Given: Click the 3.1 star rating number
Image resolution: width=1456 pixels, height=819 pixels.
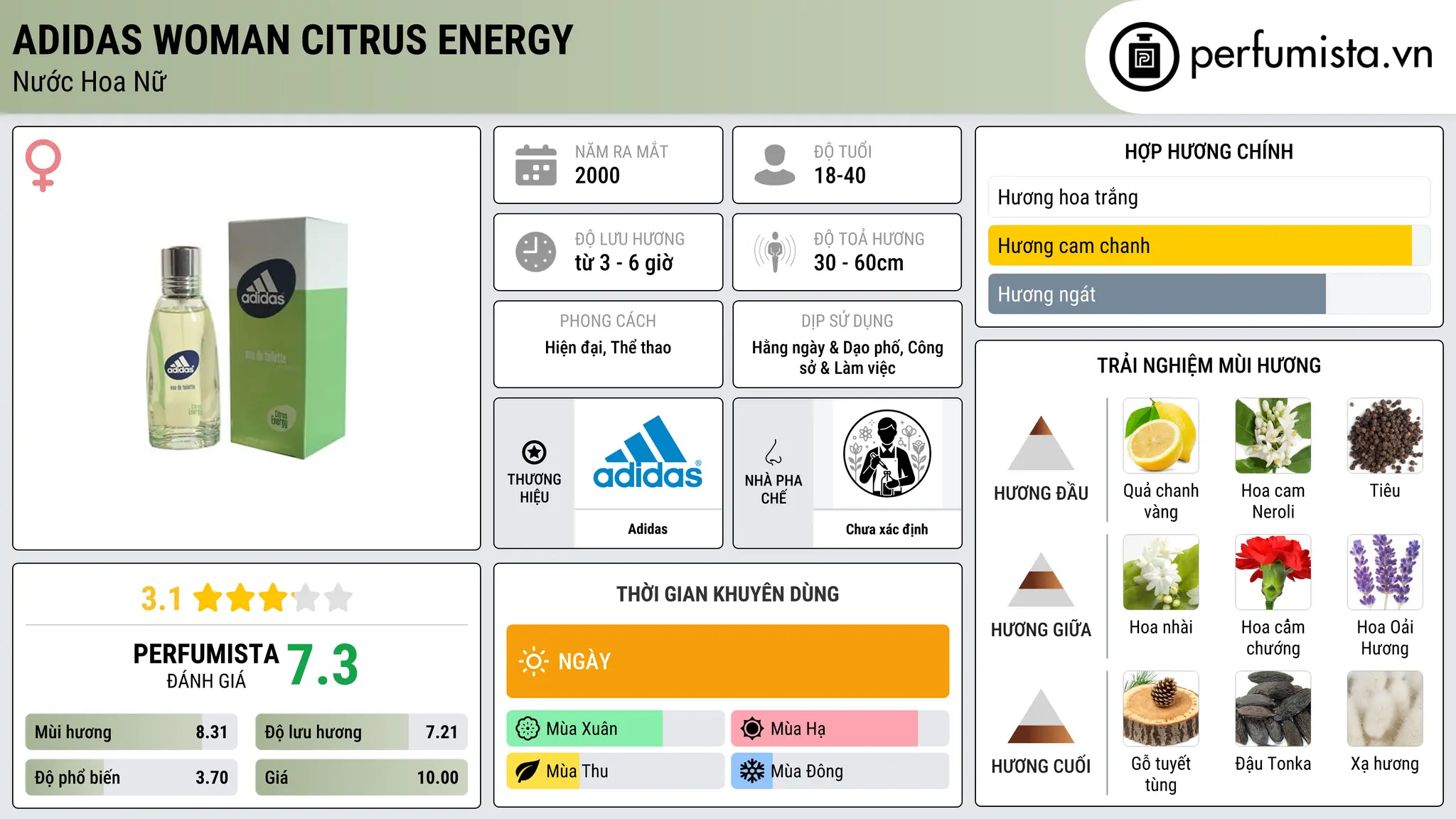Looking at the screenshot, I should [x=161, y=599].
